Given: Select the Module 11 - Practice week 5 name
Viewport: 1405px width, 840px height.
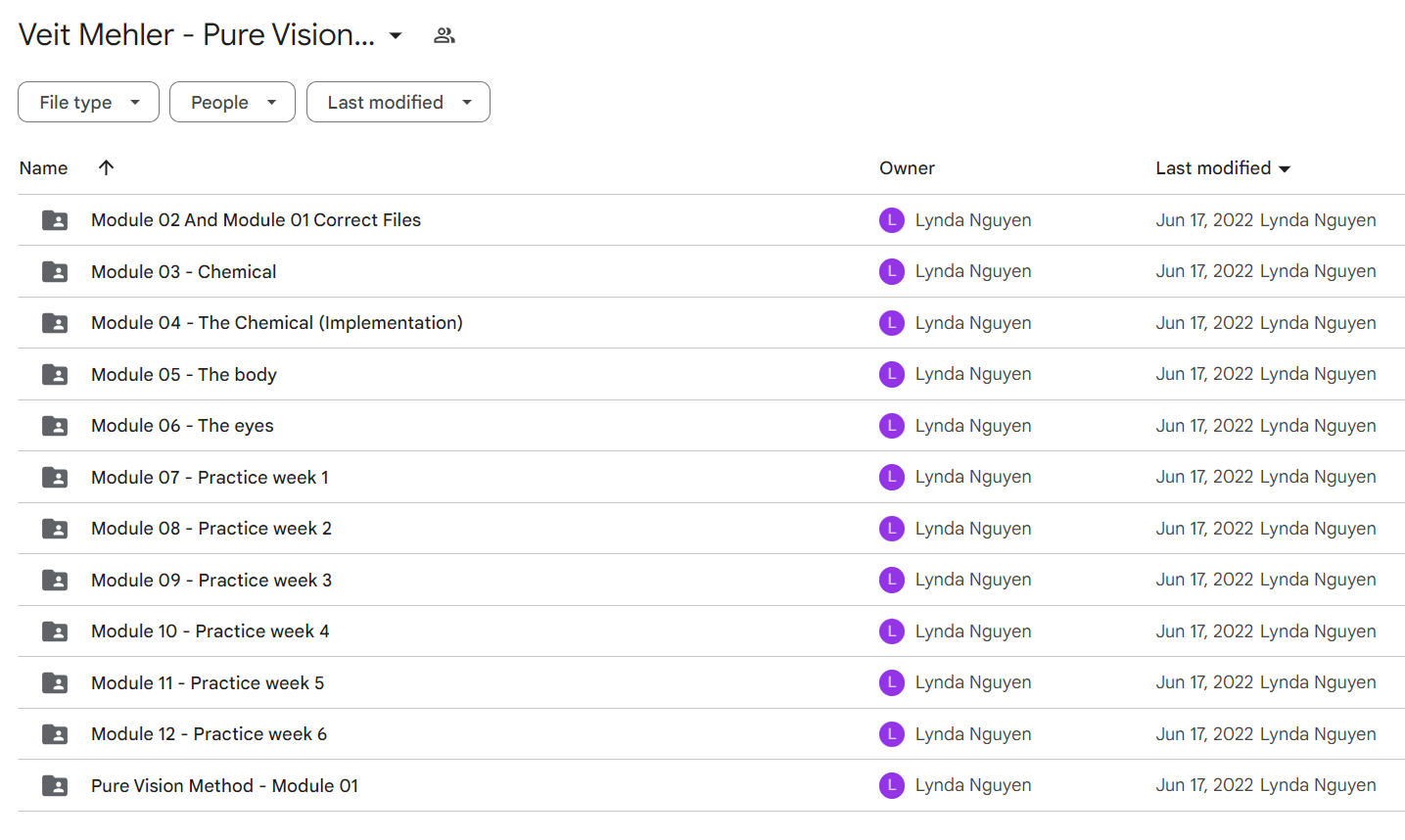Looking at the screenshot, I should coord(208,682).
